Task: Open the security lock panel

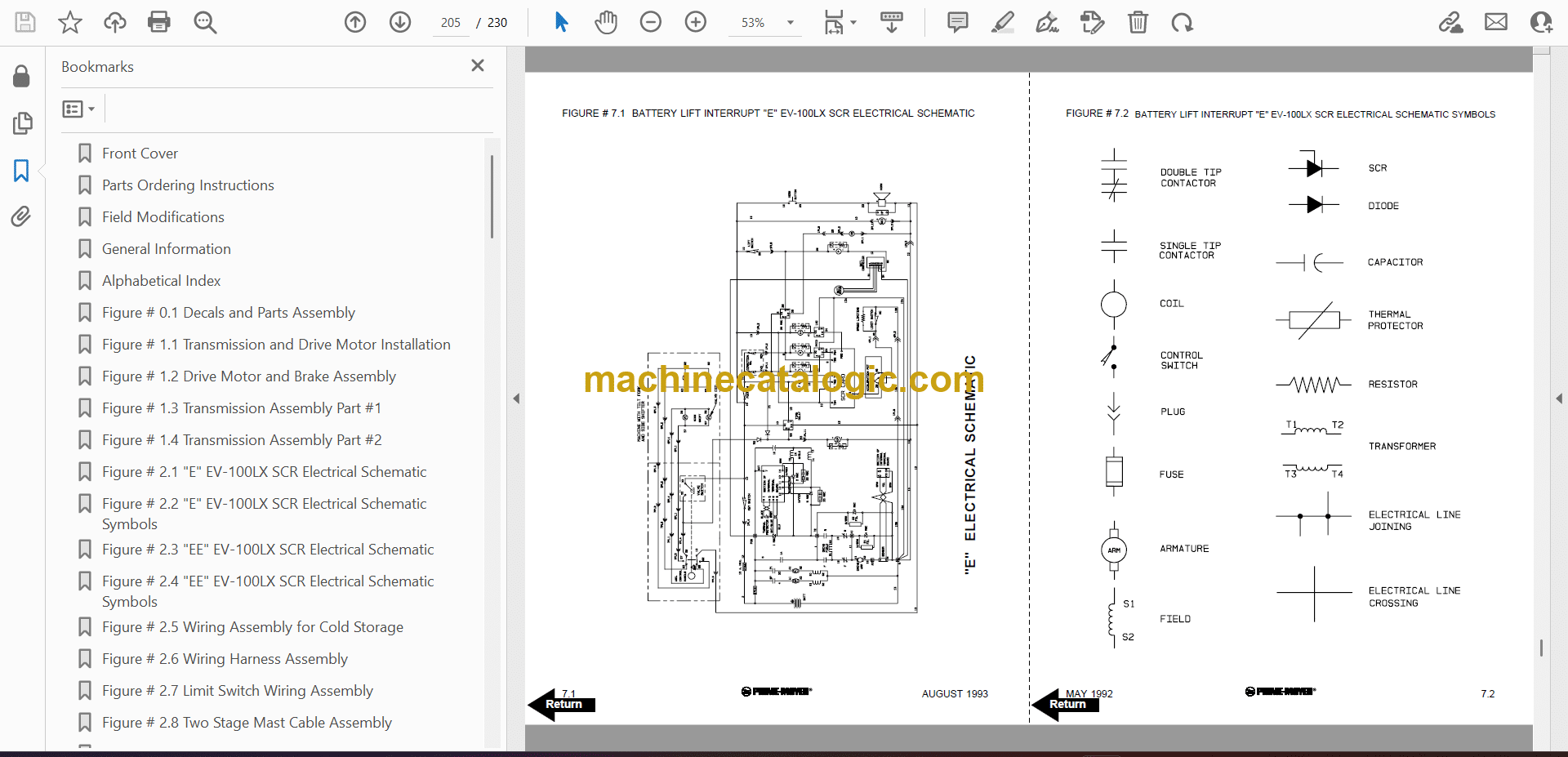Action: tap(22, 77)
